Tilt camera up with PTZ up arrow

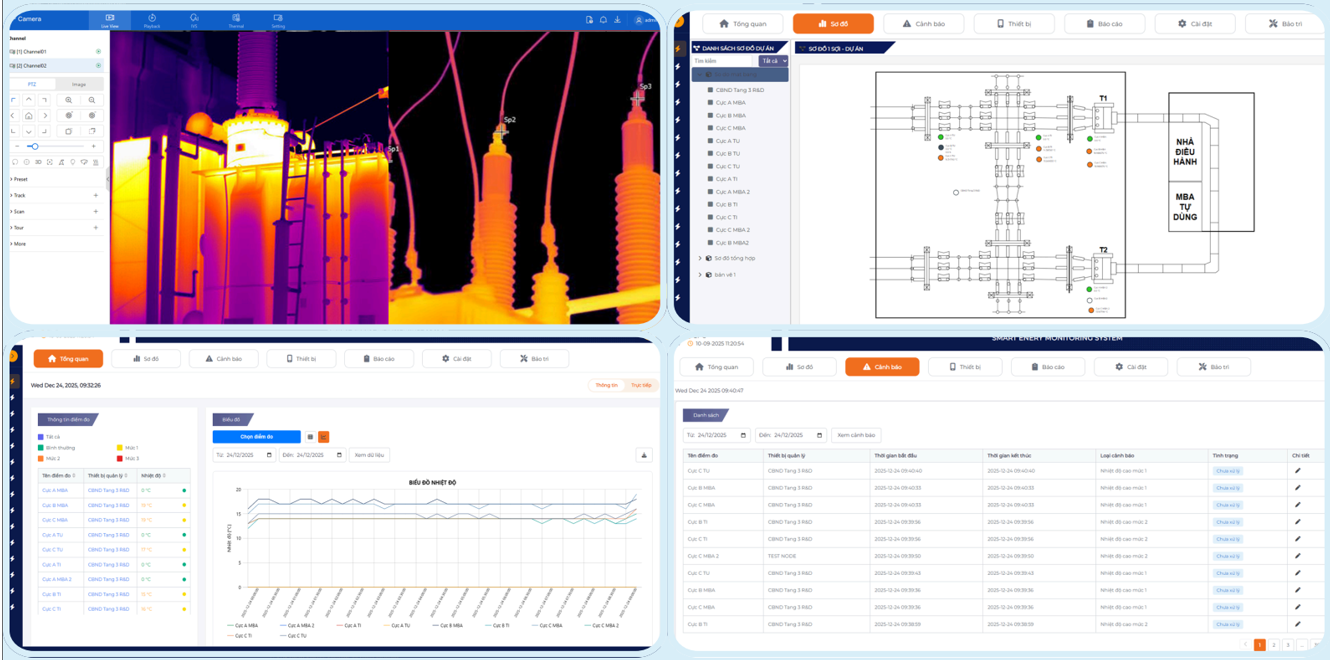29,100
